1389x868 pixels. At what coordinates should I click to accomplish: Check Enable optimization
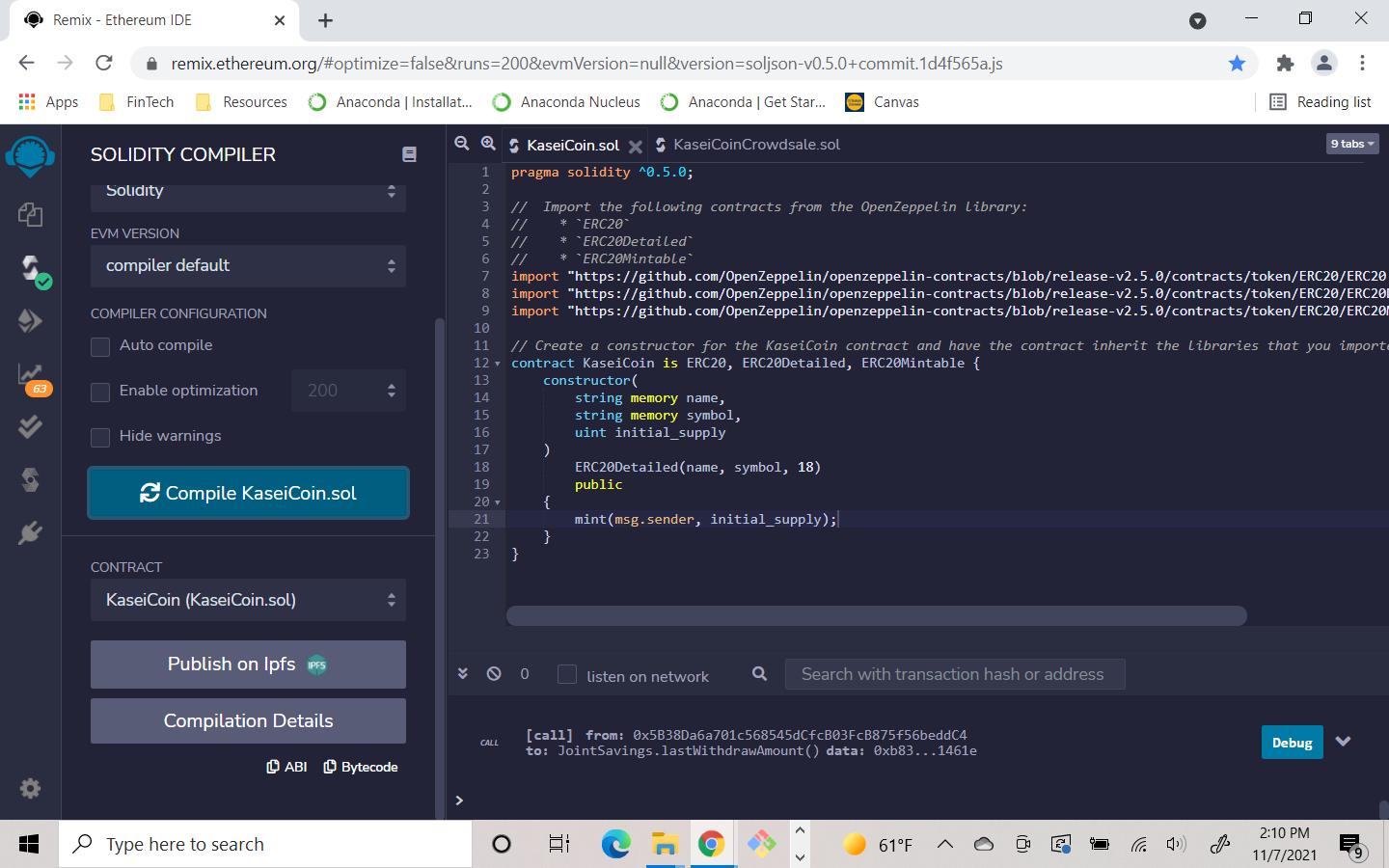point(99,390)
